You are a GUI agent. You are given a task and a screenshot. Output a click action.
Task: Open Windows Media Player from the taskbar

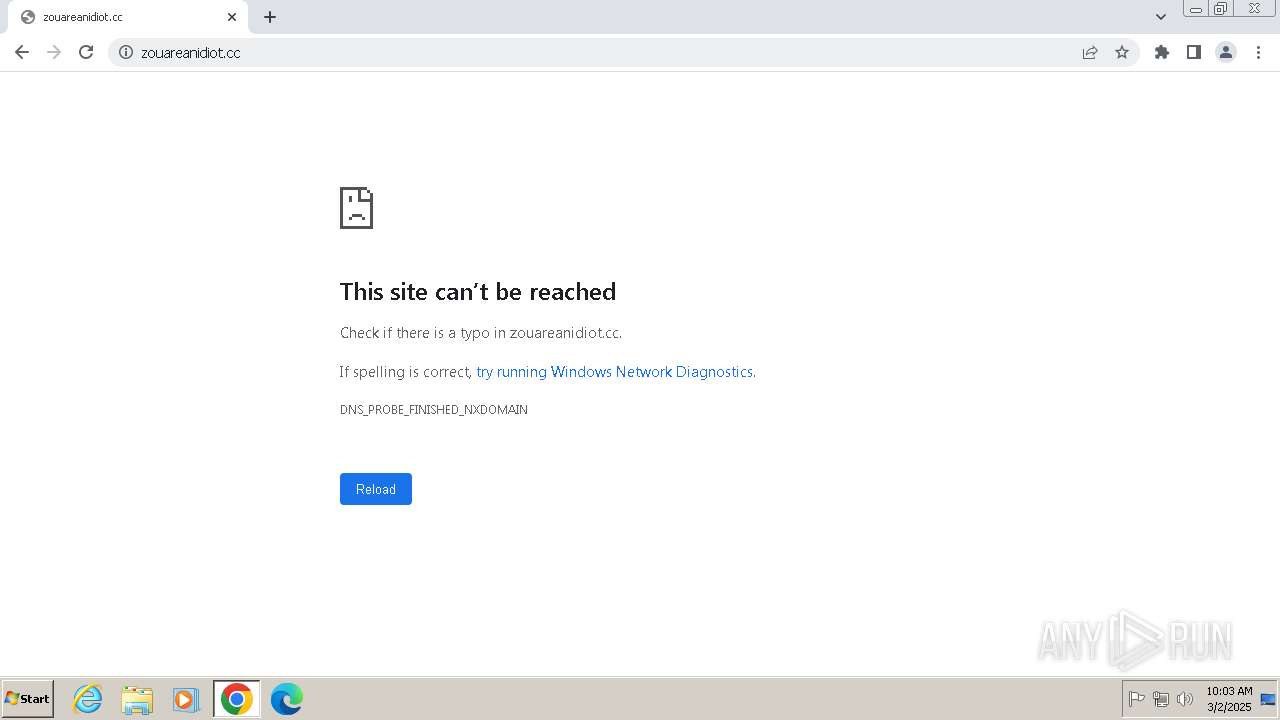coord(186,699)
